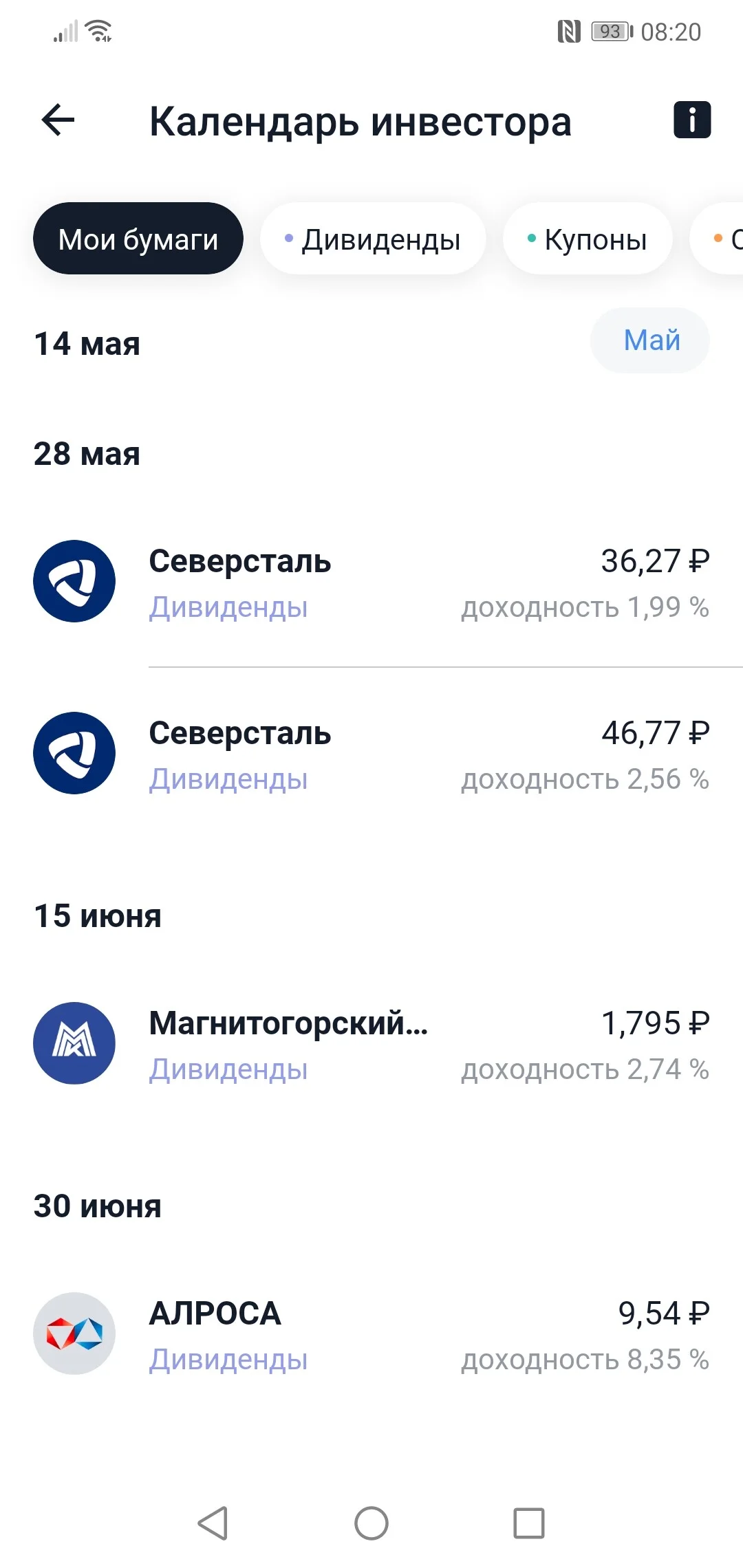Tap Дивиденды link under АЛРОСА

tap(228, 1360)
